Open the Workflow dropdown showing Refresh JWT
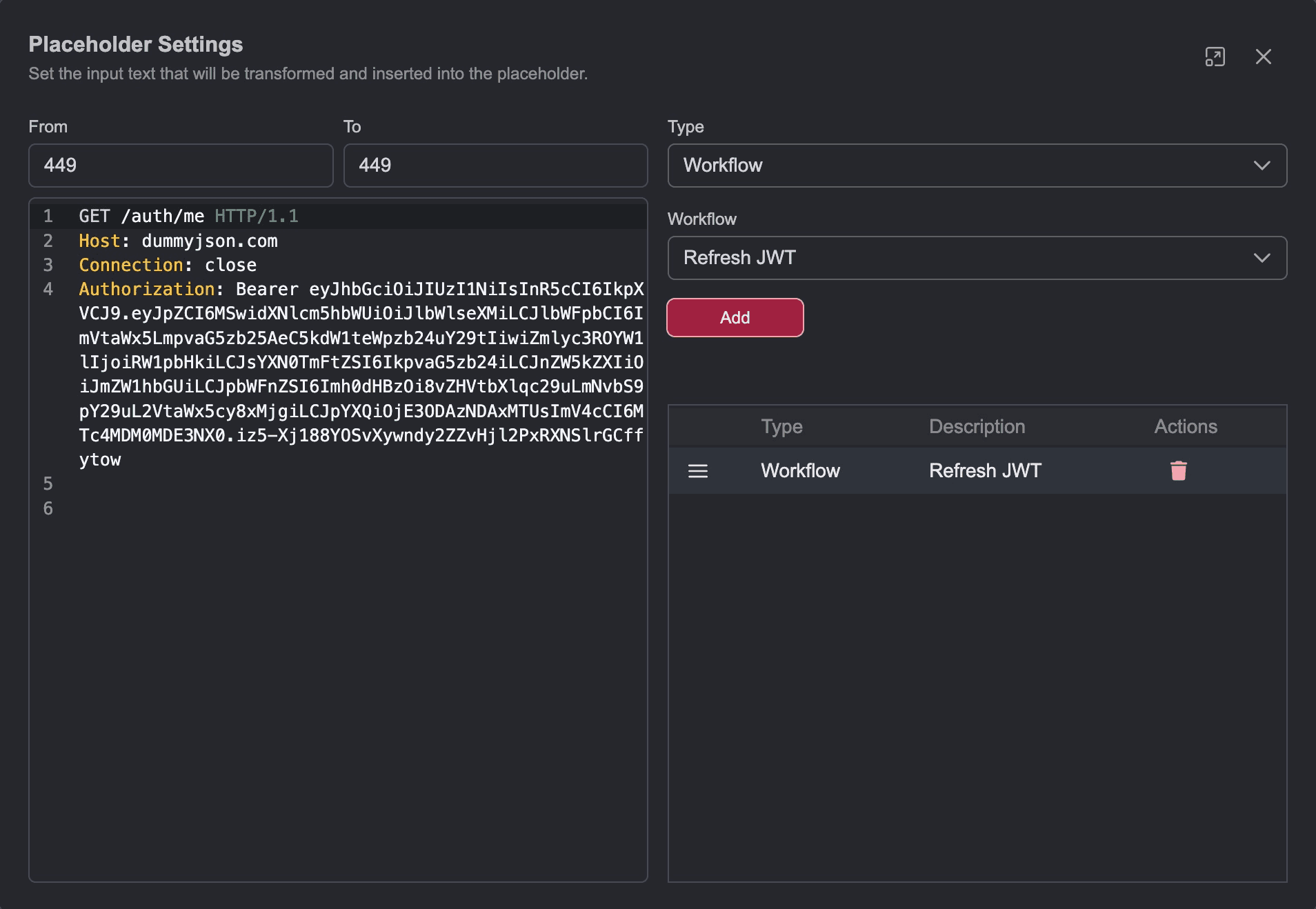 click(x=977, y=258)
